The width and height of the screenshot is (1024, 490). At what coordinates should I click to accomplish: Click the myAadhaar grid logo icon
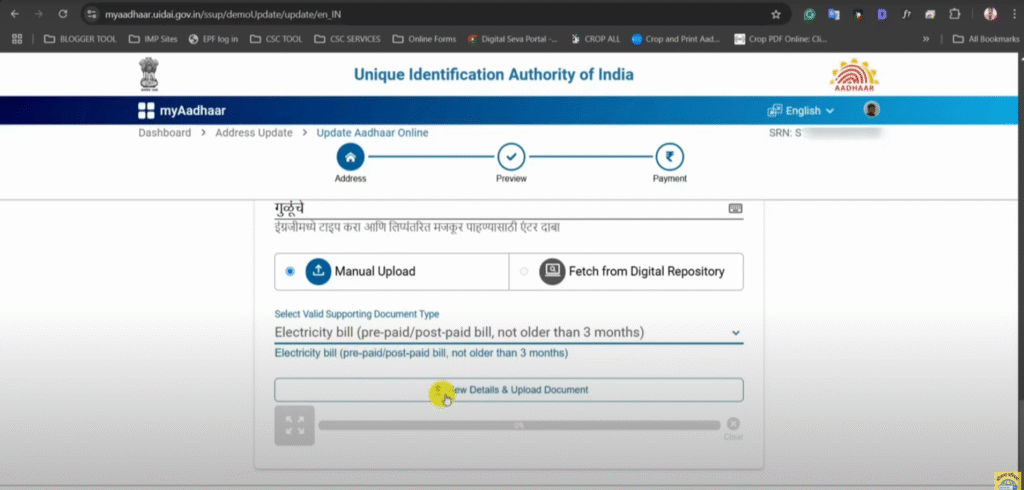click(146, 111)
